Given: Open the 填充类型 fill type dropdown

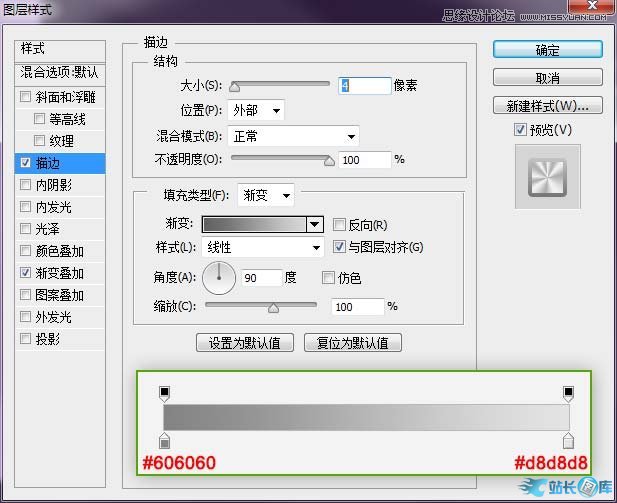Looking at the screenshot, I should [265, 194].
